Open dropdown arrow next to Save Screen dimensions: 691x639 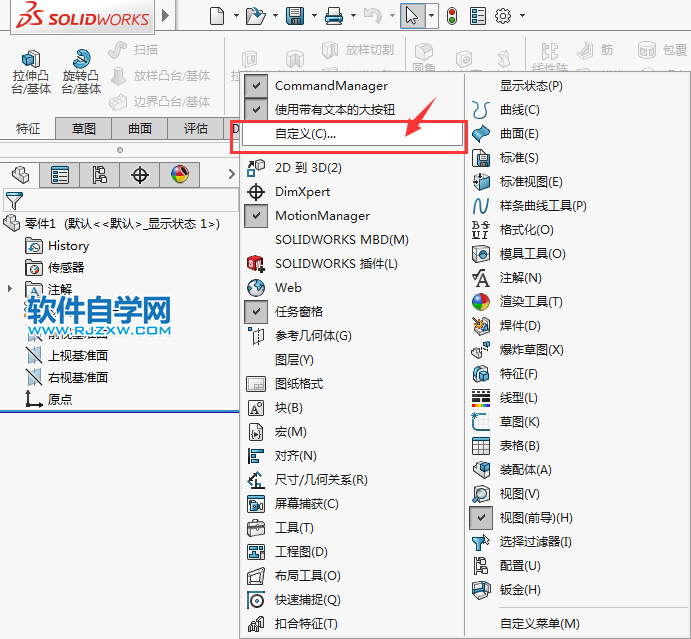point(314,16)
